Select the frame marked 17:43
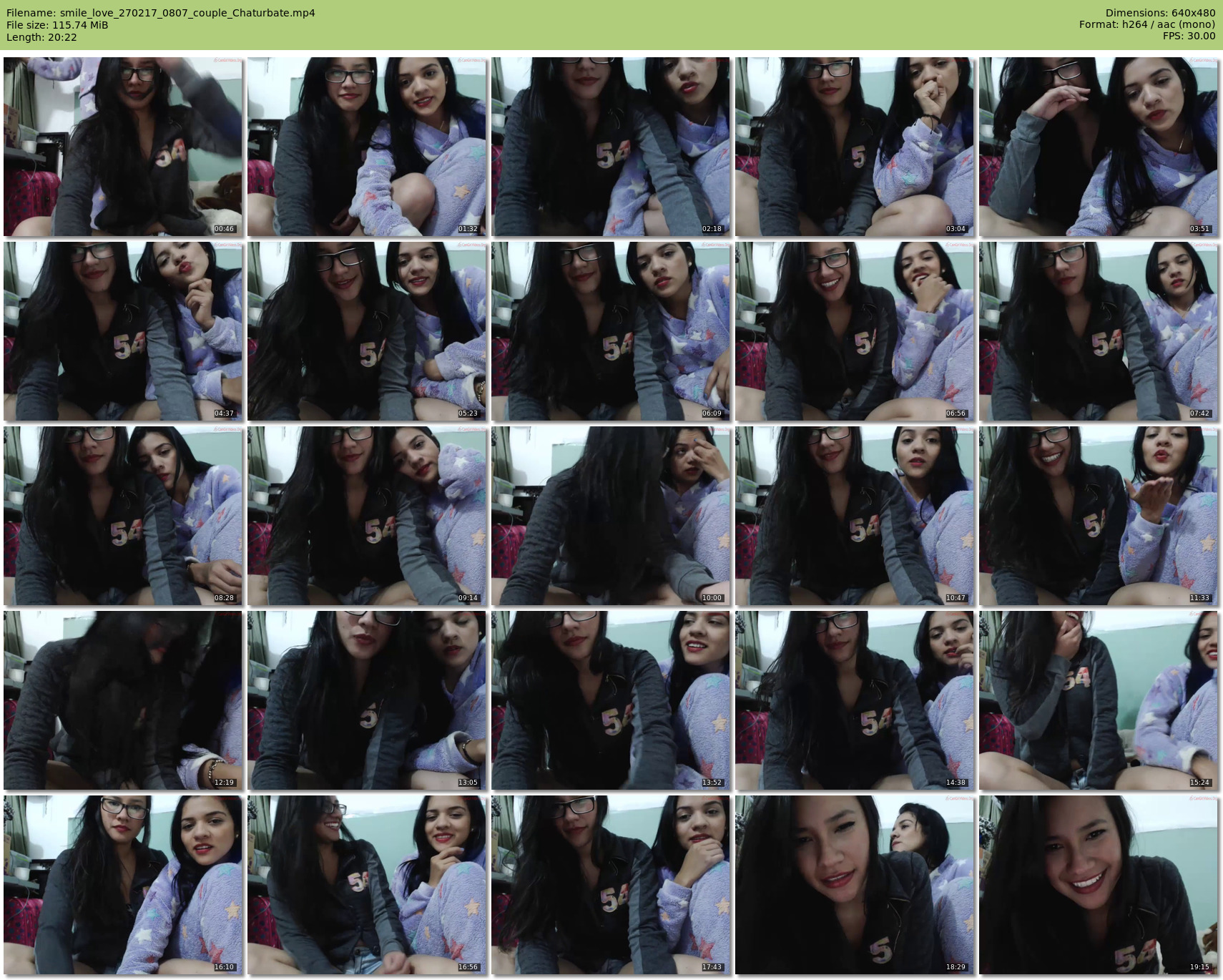This screenshot has height=980, width=1223. pyautogui.click(x=611, y=885)
